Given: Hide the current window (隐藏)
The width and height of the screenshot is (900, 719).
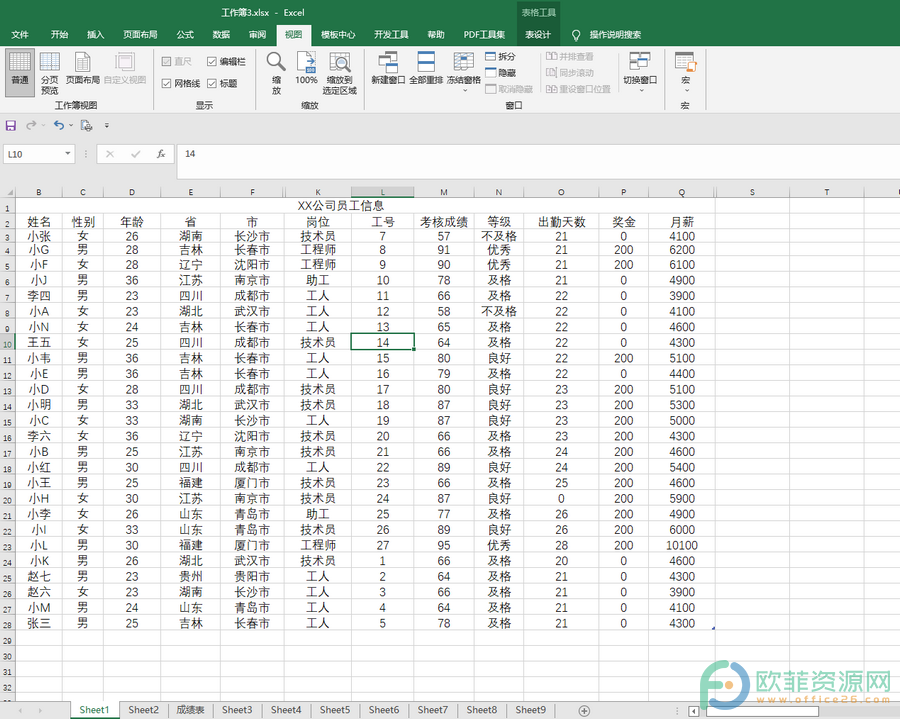Looking at the screenshot, I should coord(501,72).
